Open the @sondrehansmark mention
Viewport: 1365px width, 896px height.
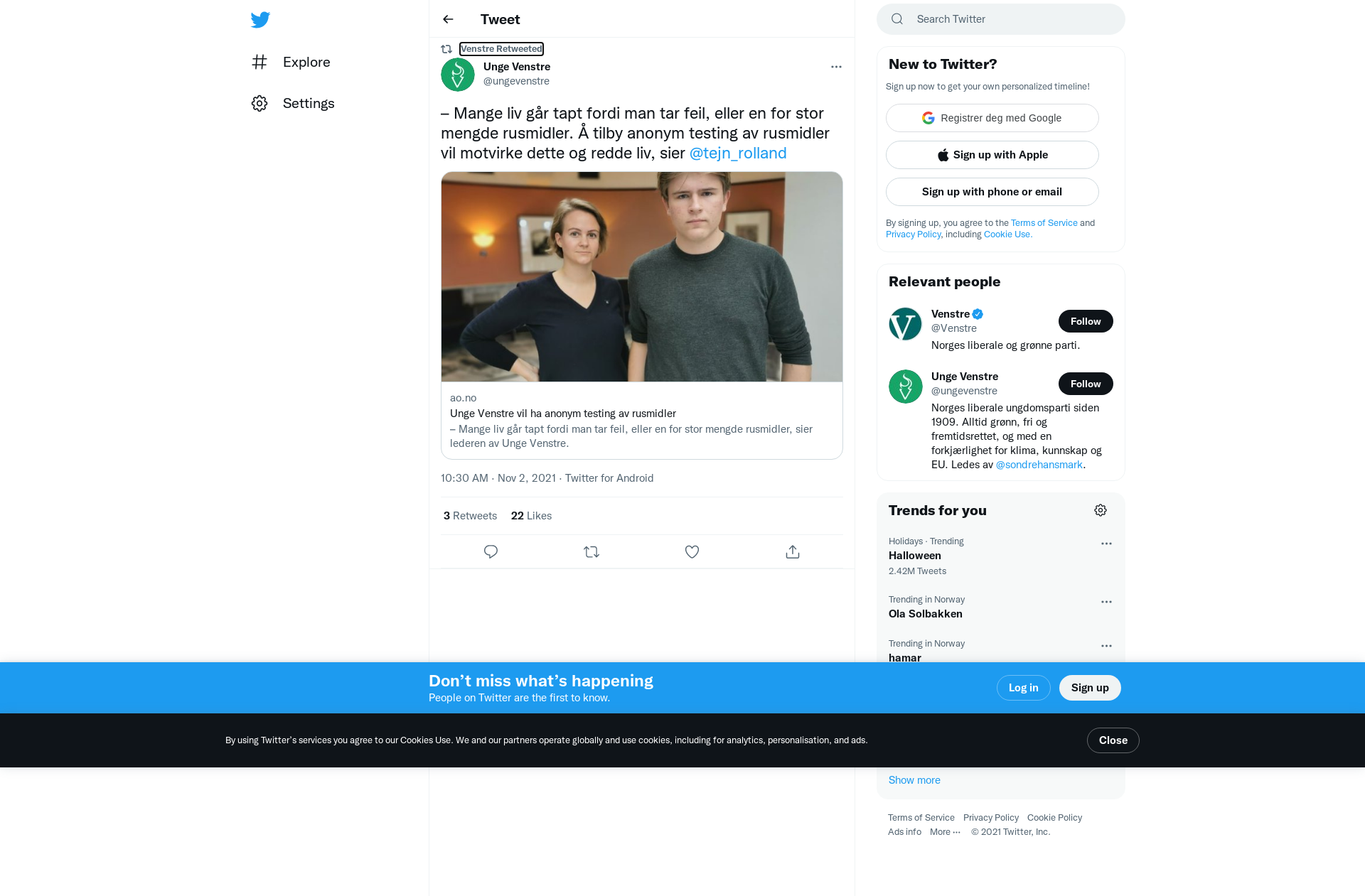coord(1039,465)
